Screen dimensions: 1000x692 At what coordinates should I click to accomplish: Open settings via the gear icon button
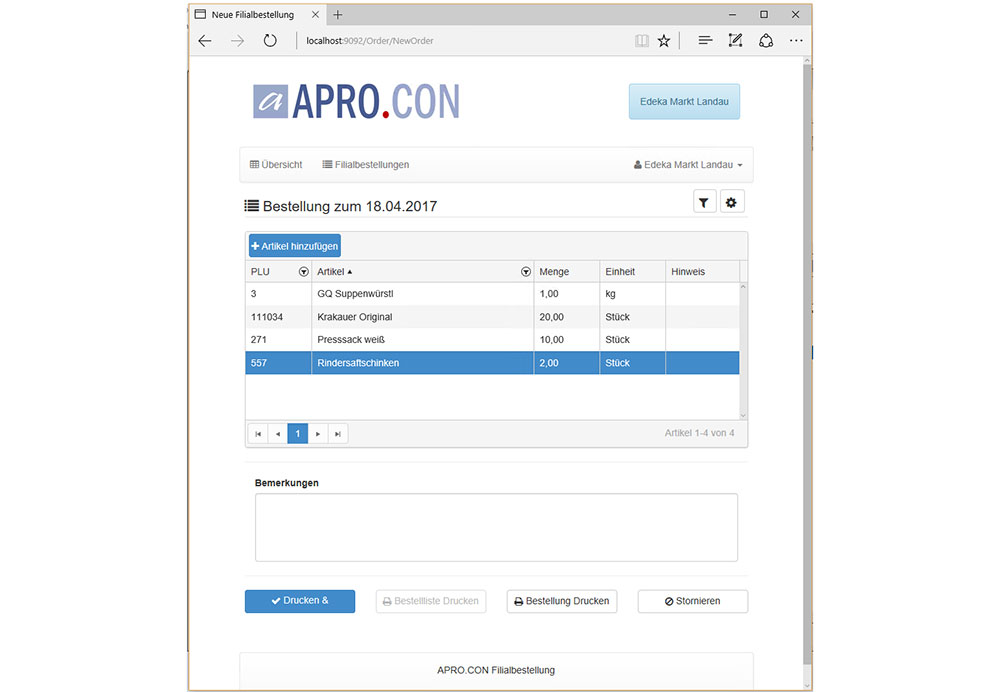pyautogui.click(x=731, y=203)
